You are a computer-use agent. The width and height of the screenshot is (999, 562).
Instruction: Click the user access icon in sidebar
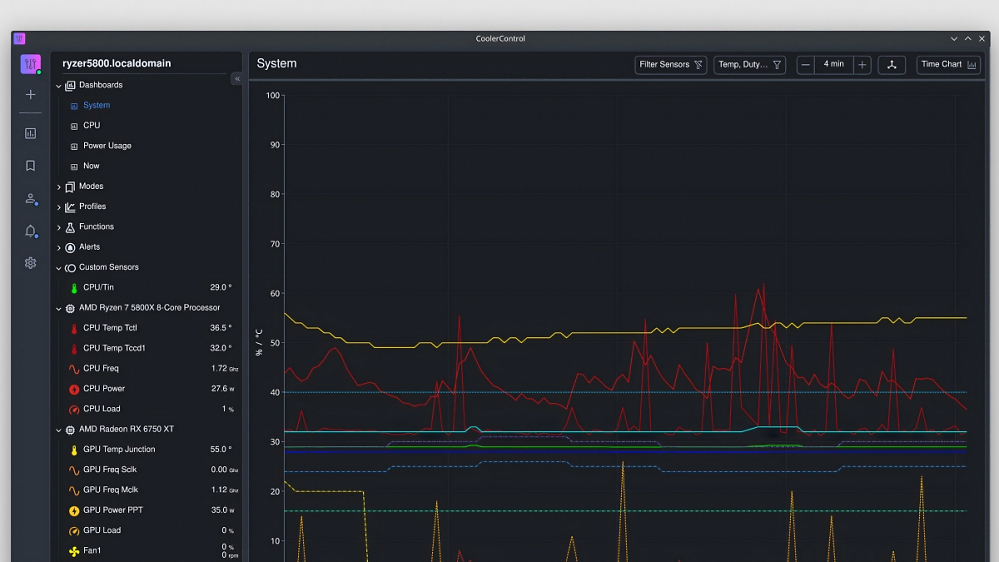pyautogui.click(x=30, y=198)
